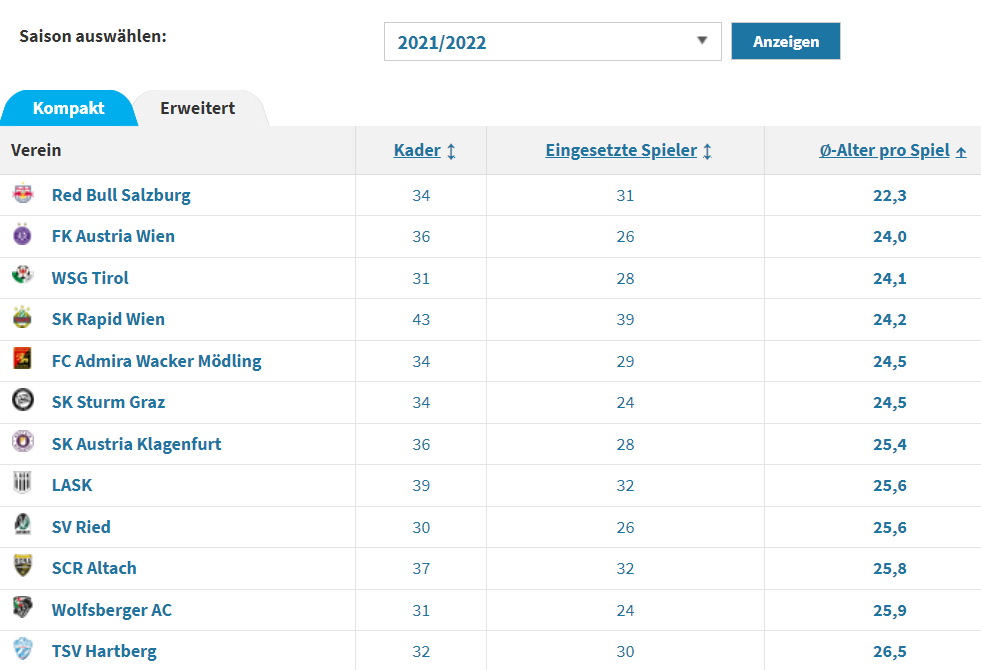The height and width of the screenshot is (670, 981).
Task: Switch to the Erweitert tab
Action: 197,108
